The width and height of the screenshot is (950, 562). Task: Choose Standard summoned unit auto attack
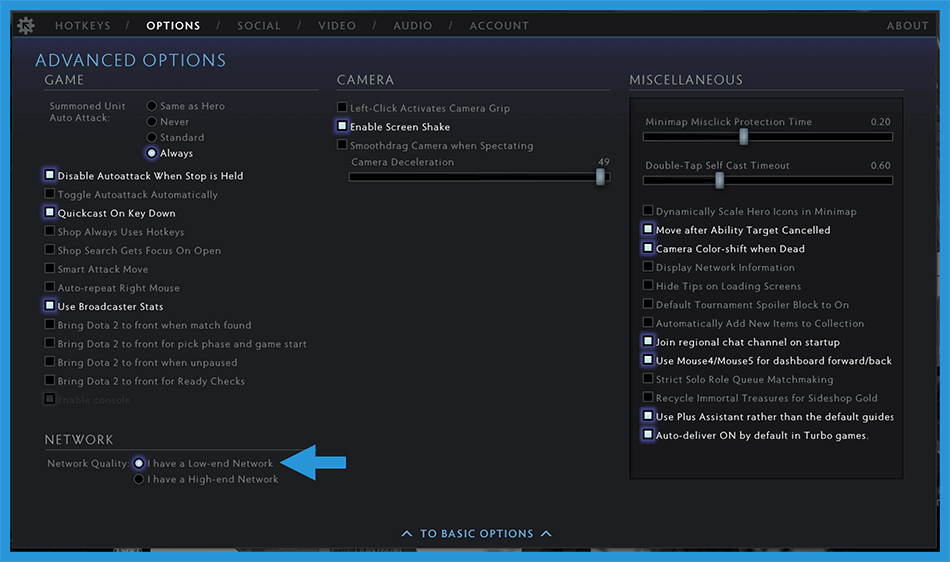(x=151, y=137)
